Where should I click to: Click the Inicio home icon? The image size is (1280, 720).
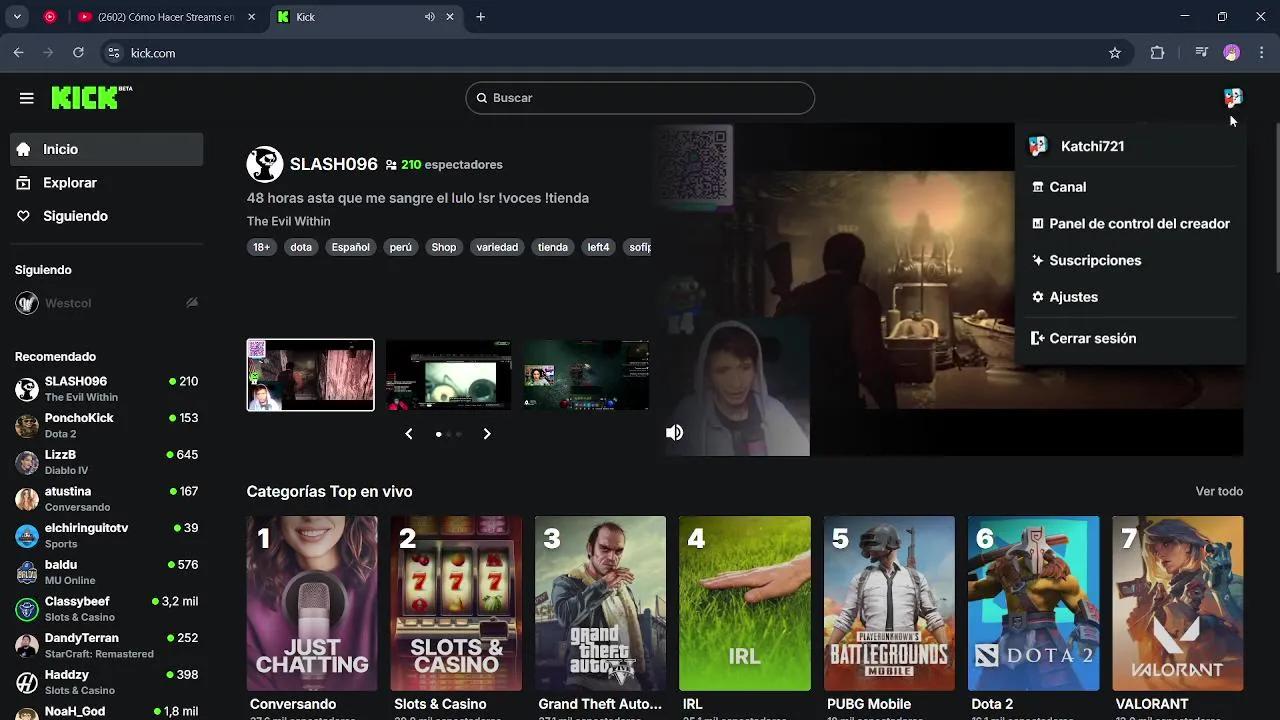[x=24, y=149]
